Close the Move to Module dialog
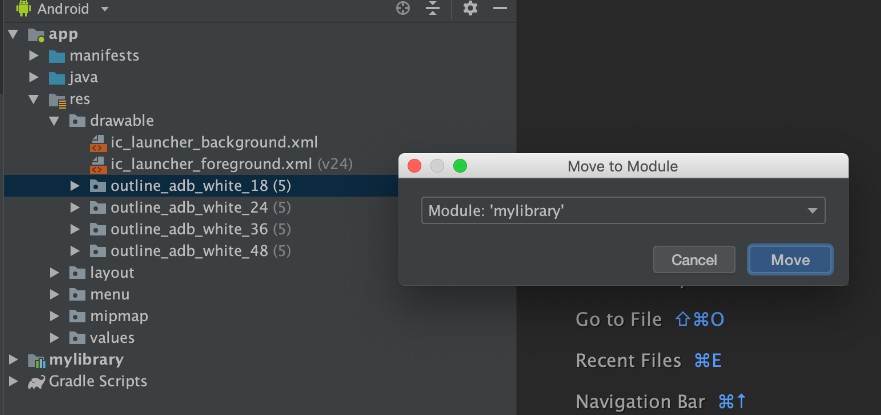The width and height of the screenshot is (881, 415). point(415,166)
